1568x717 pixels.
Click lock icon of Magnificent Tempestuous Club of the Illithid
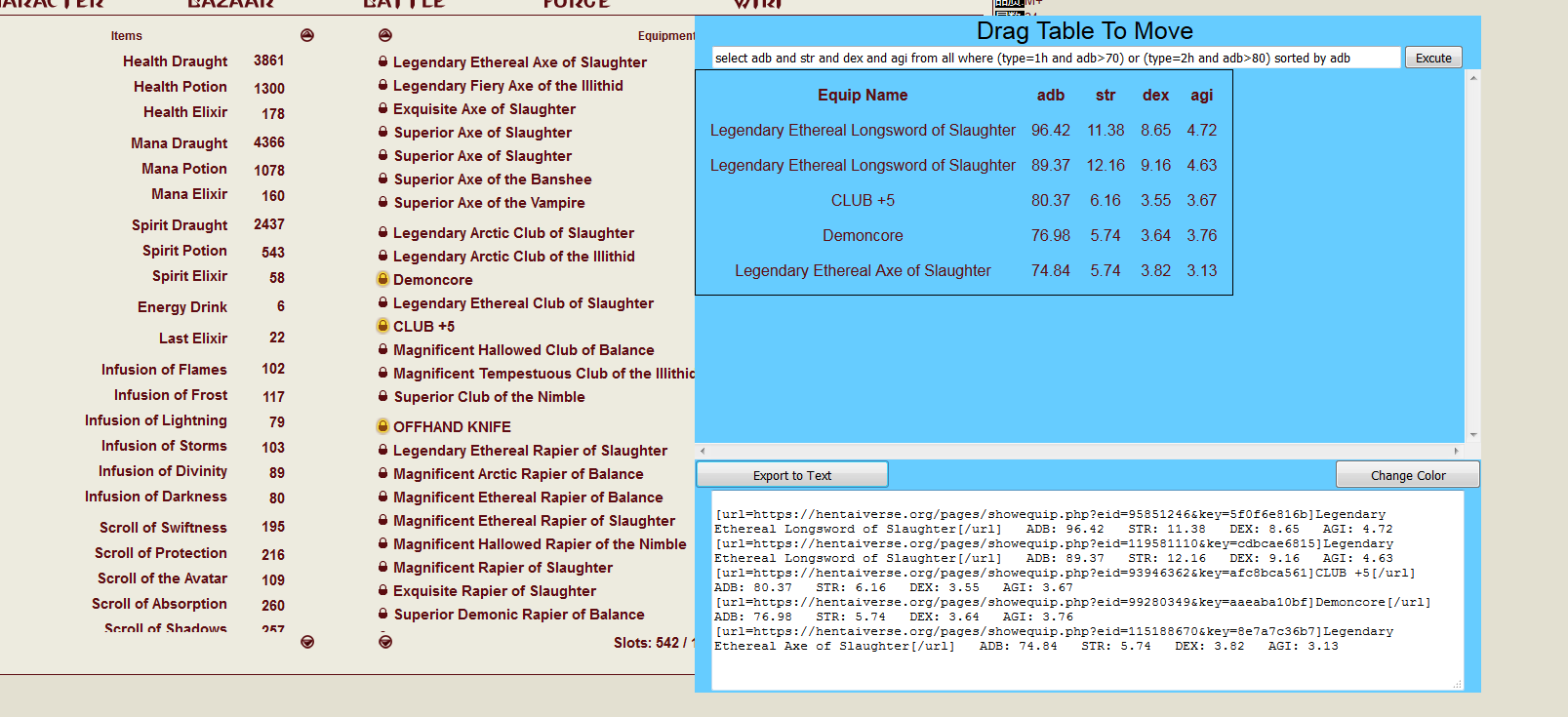tap(383, 373)
